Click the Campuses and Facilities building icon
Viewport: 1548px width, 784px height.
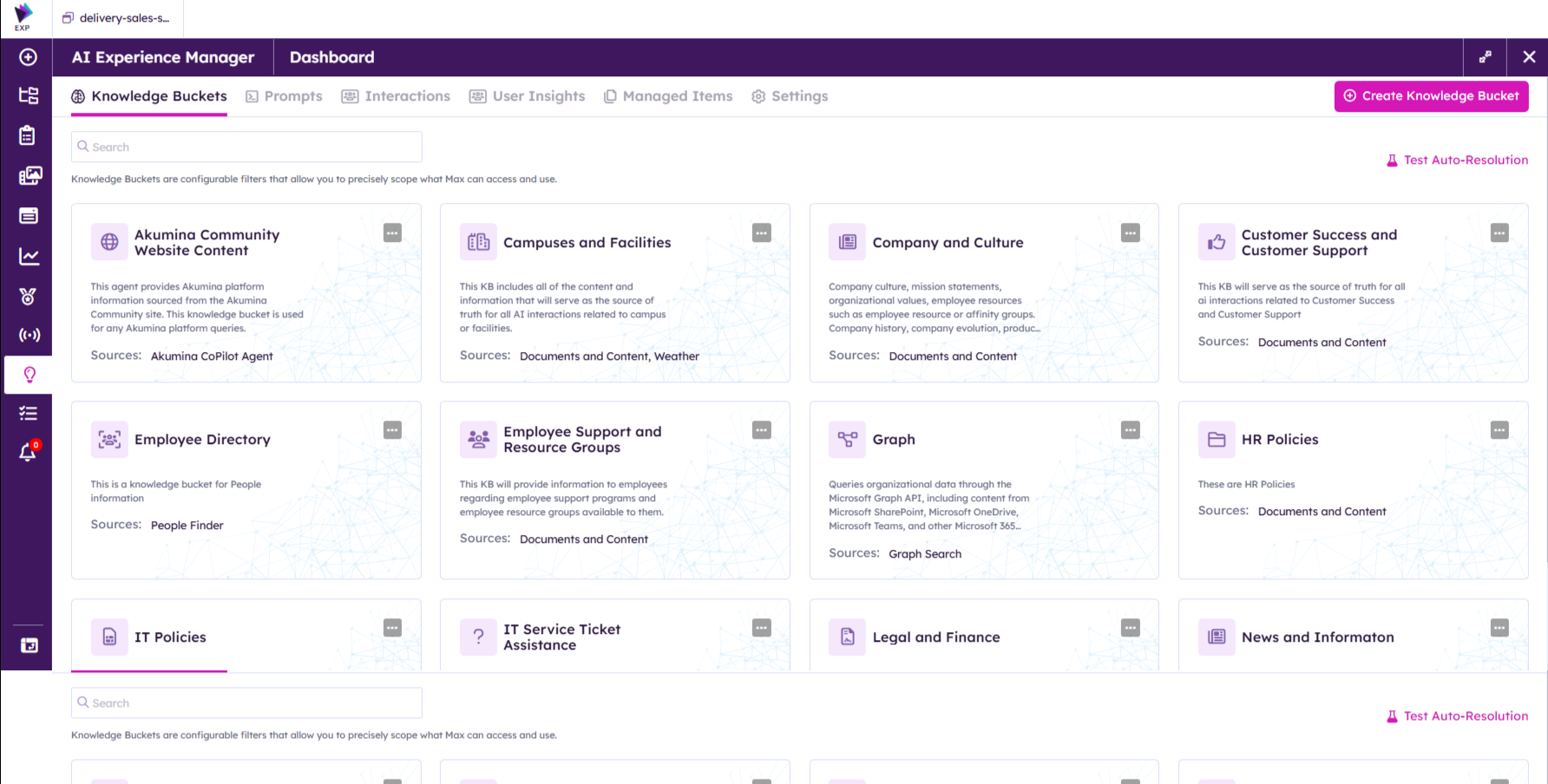(x=478, y=242)
